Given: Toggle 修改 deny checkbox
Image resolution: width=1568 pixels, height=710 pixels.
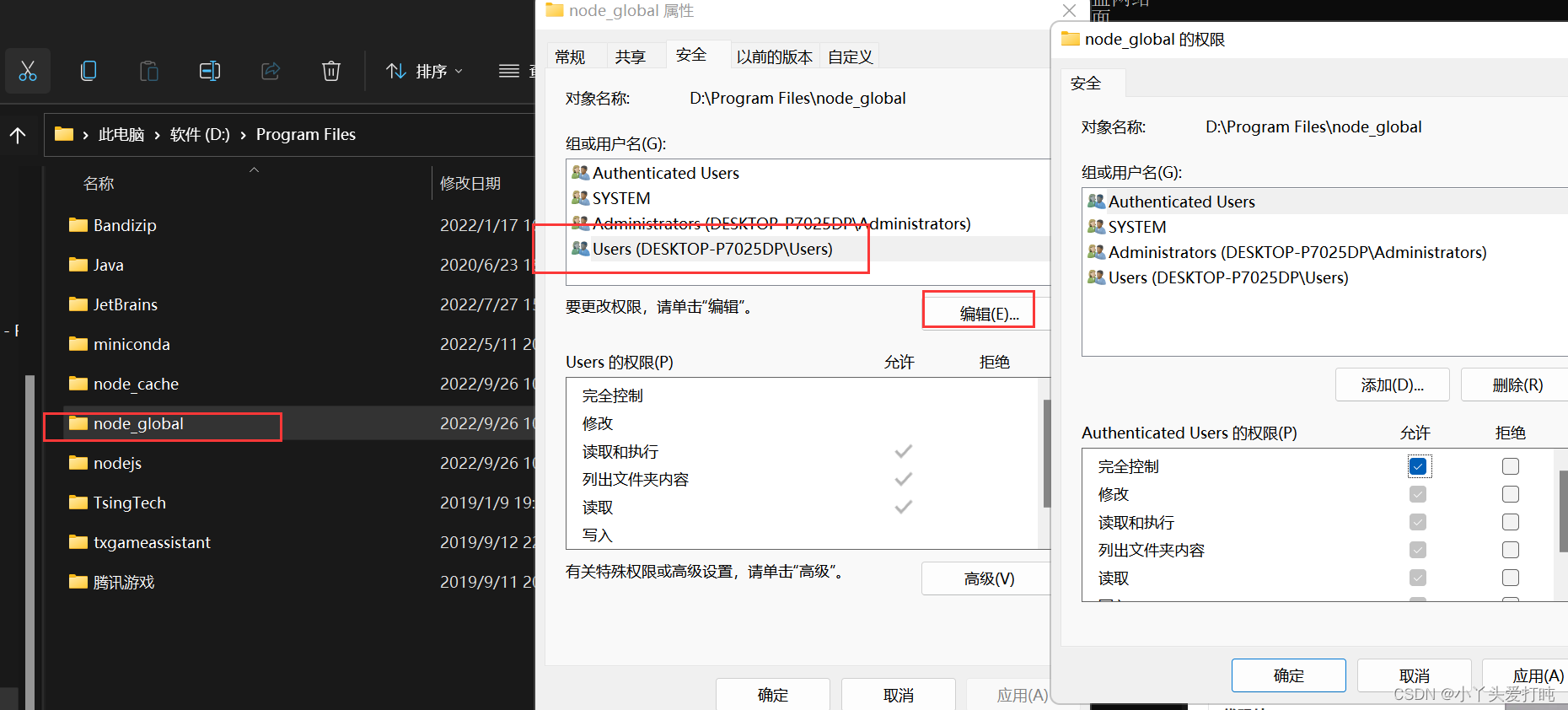Looking at the screenshot, I should tap(1511, 494).
